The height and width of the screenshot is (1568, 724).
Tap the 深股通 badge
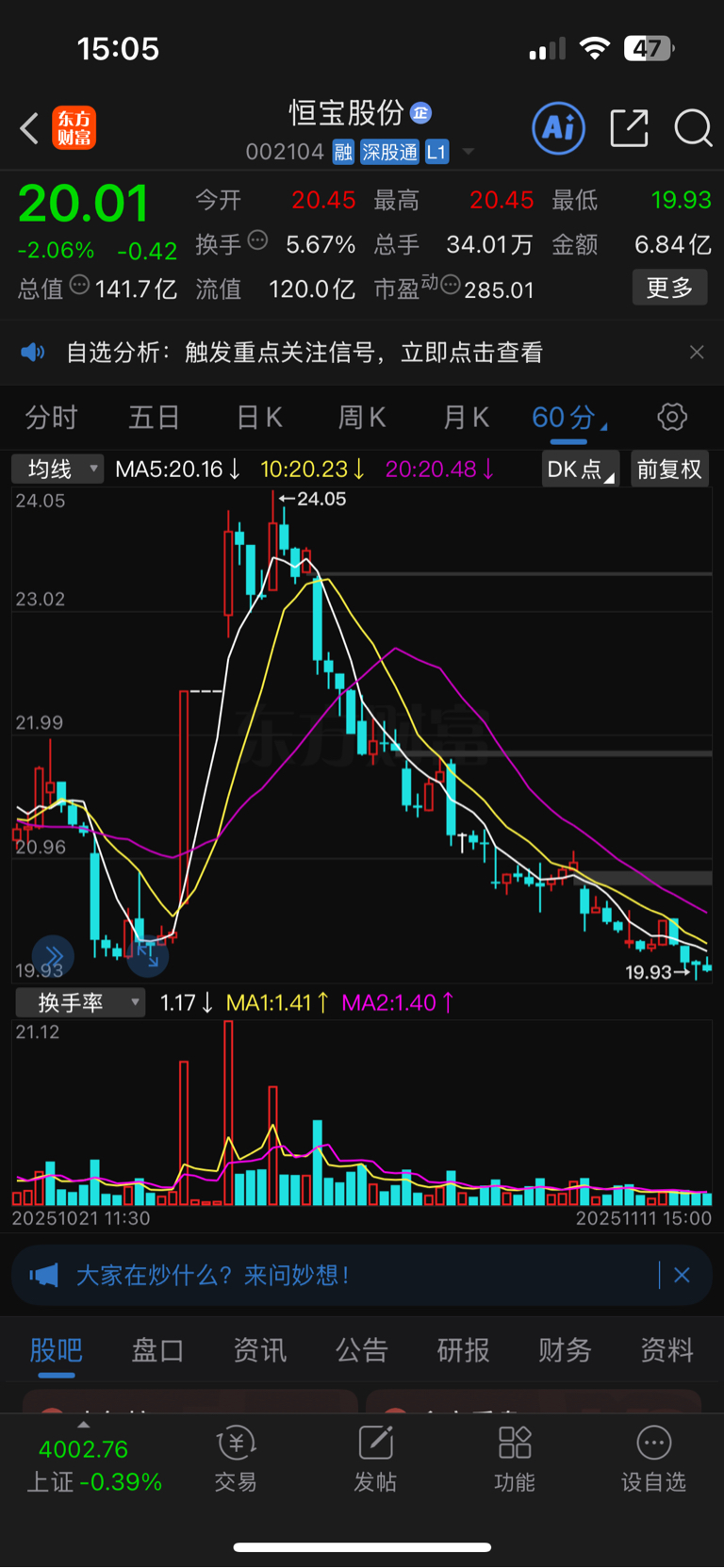coord(389,152)
